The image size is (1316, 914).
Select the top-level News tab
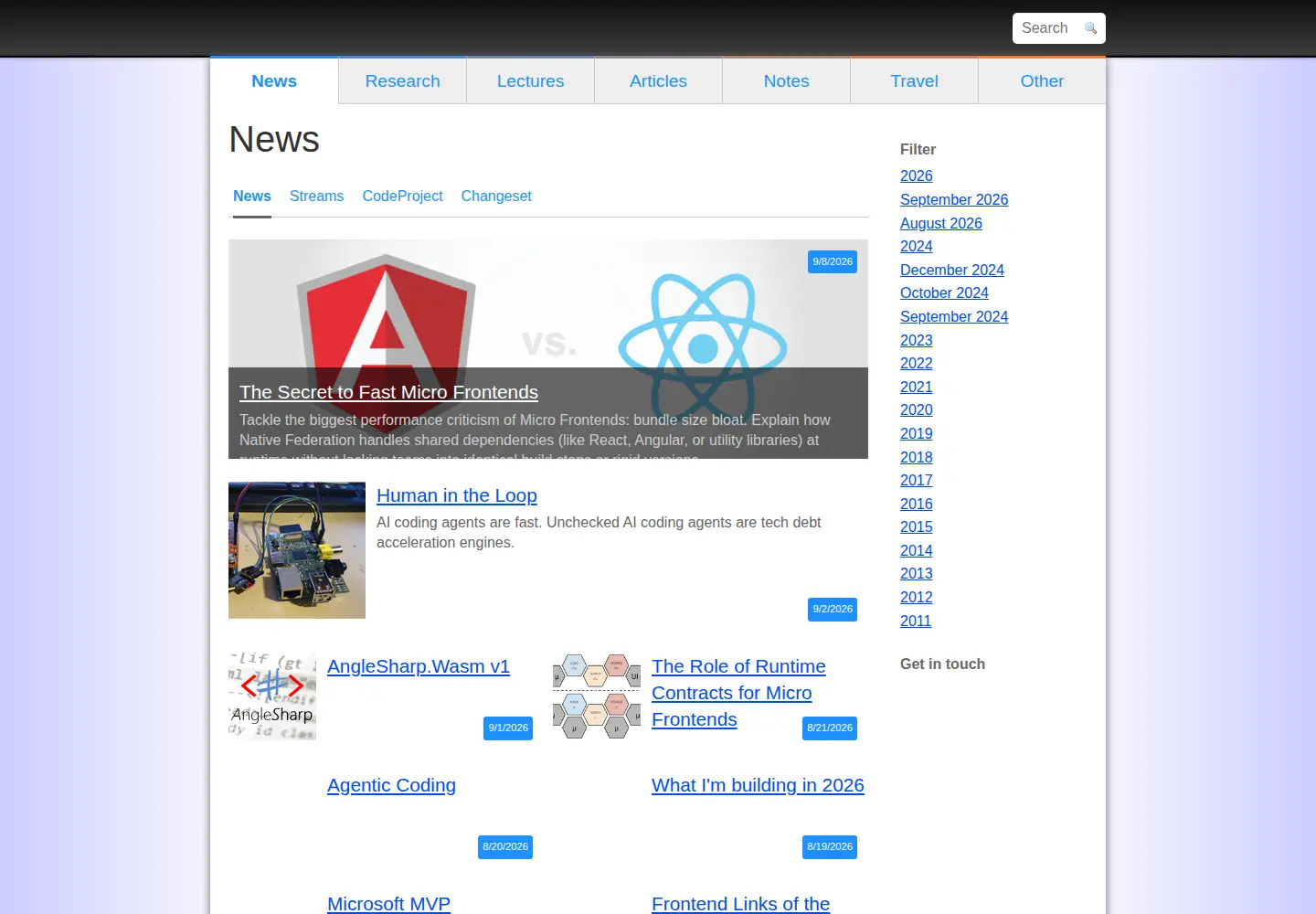click(274, 81)
